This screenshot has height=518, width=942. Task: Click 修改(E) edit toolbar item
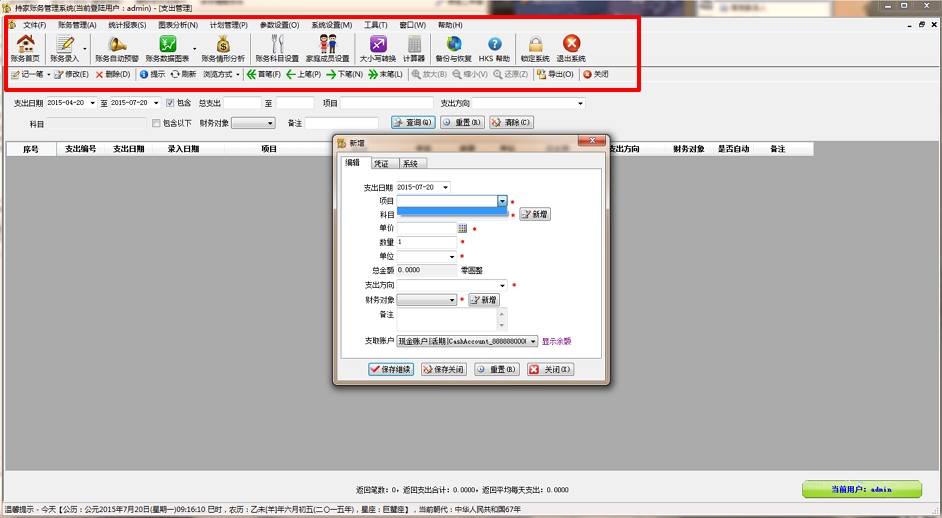[71, 75]
